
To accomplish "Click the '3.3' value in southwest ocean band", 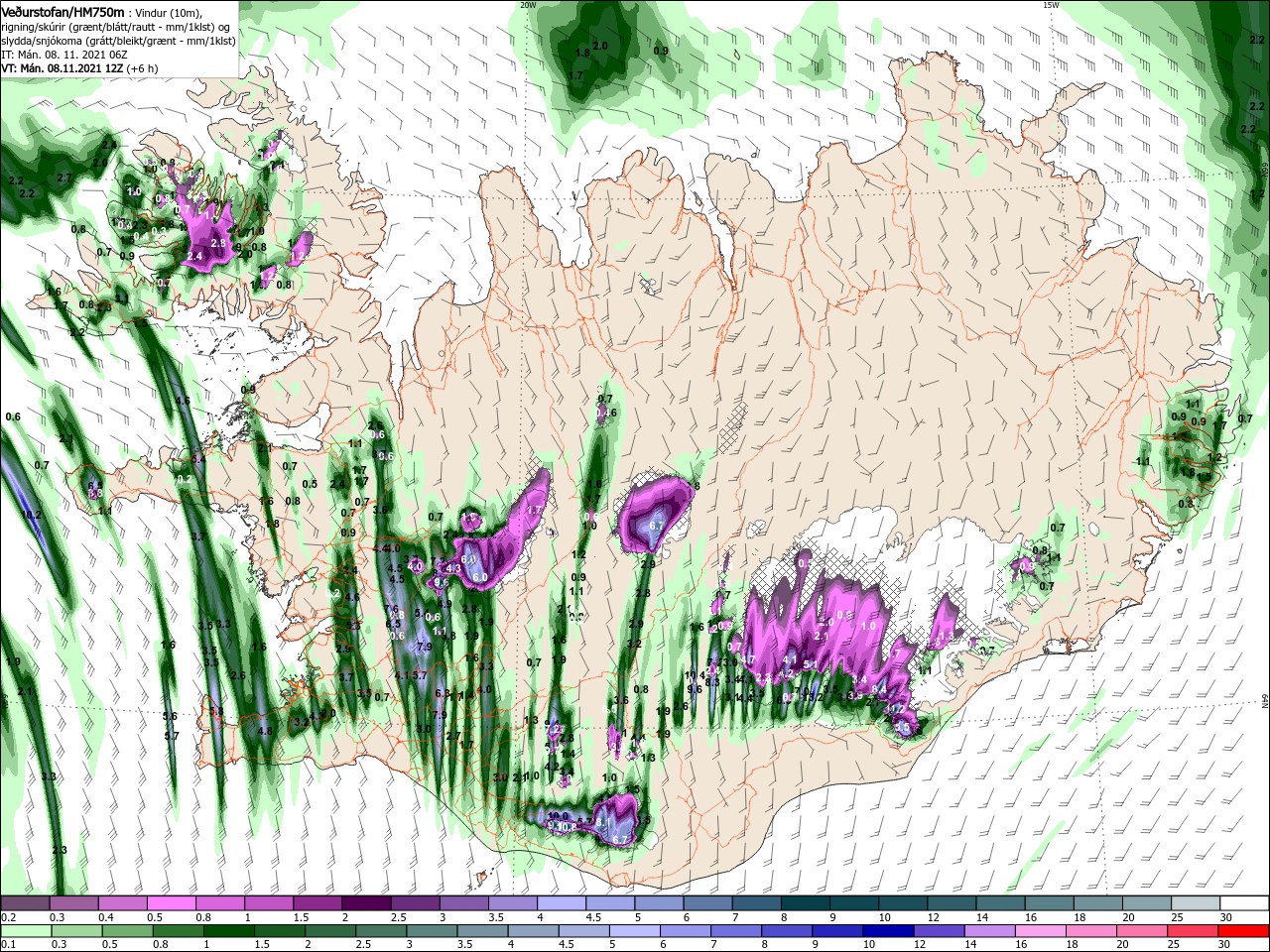I will tap(48, 776).
